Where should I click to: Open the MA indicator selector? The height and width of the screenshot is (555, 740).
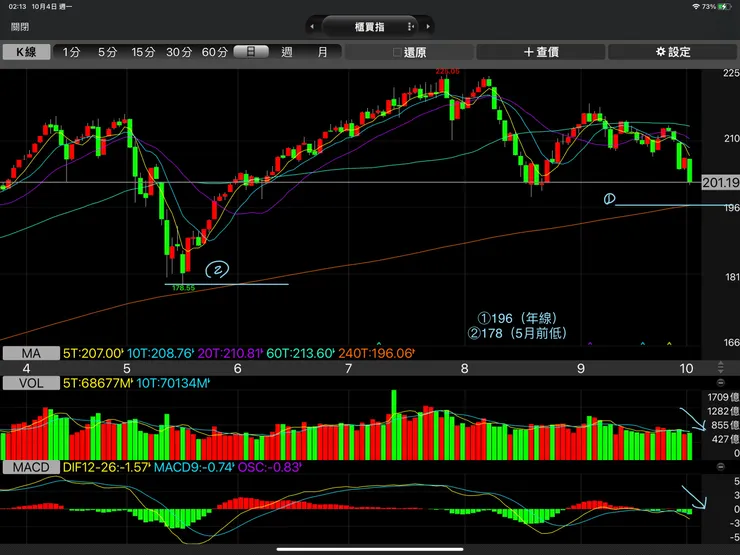31,353
